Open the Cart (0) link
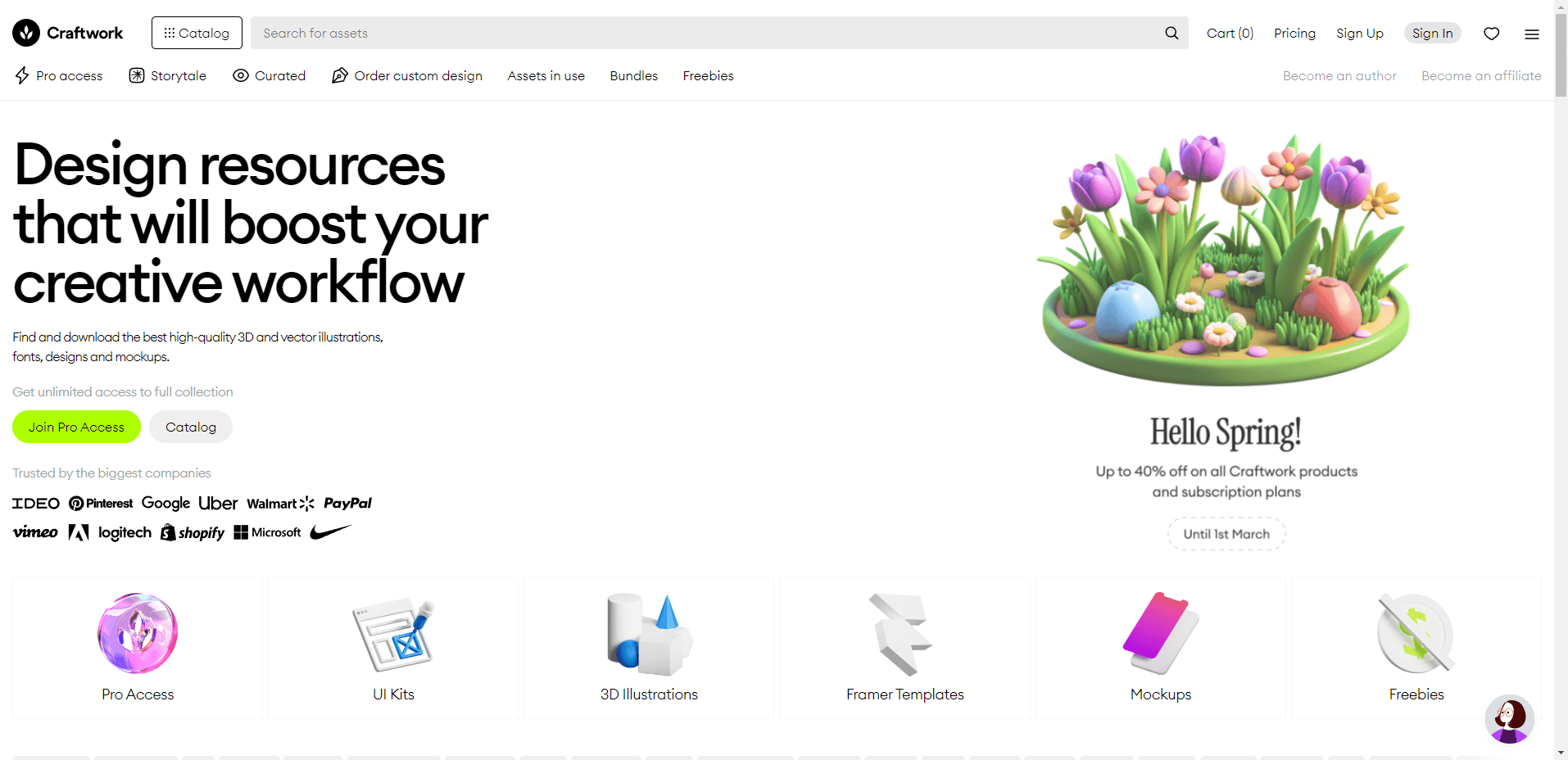The width and height of the screenshot is (1568, 760). [1230, 33]
